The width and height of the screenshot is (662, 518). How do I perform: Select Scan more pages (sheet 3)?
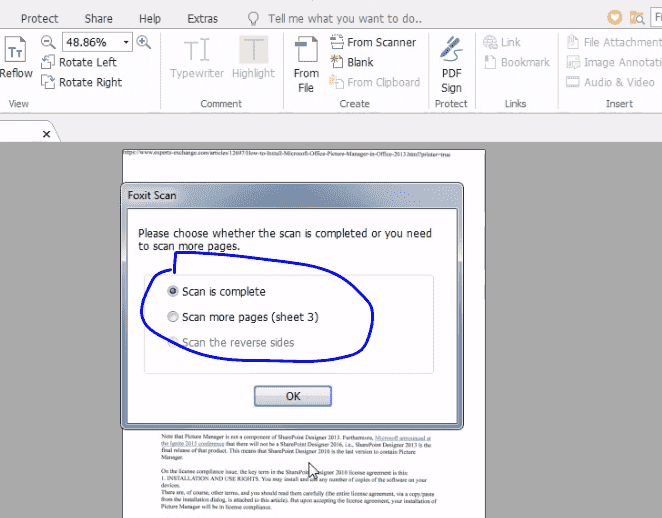[243, 317]
